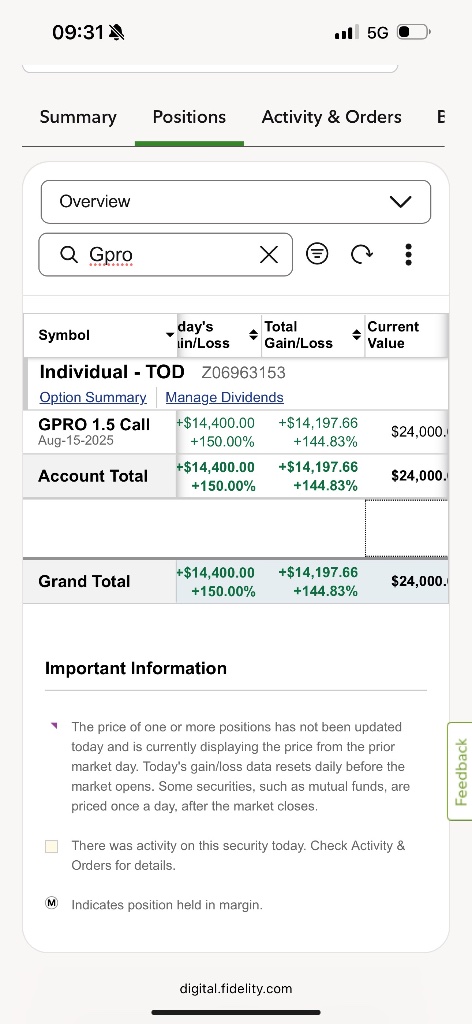Click the magnifying glass search icon
Viewport: 472px width, 1024px height.
[69, 254]
